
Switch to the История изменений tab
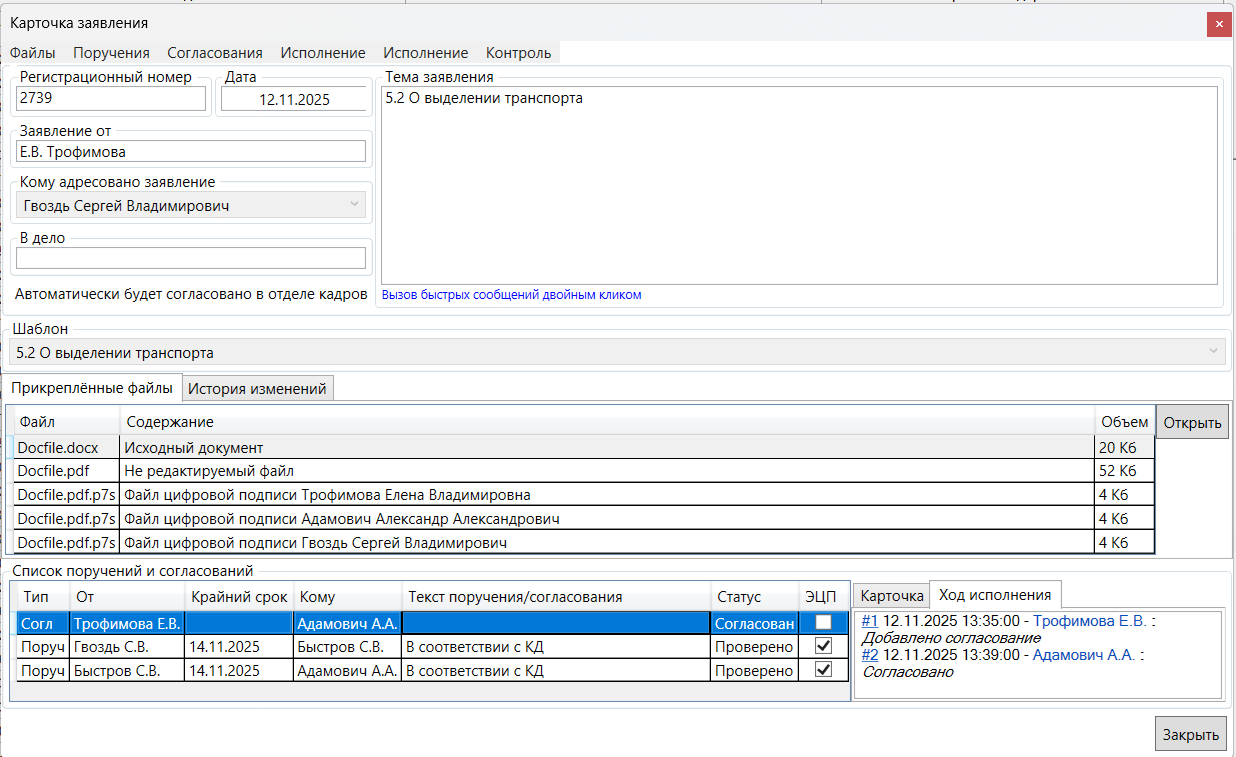click(x=258, y=389)
